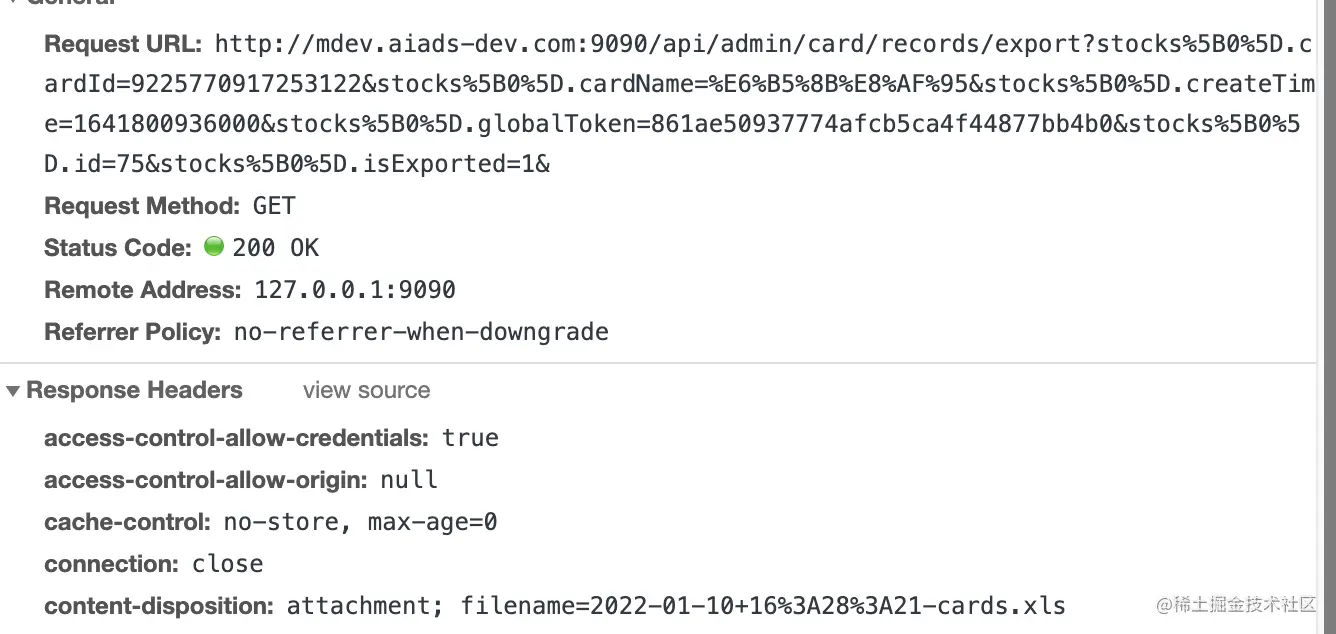The image size is (1336, 634).
Task: Click the Referrer Policy label
Action: tap(132, 332)
